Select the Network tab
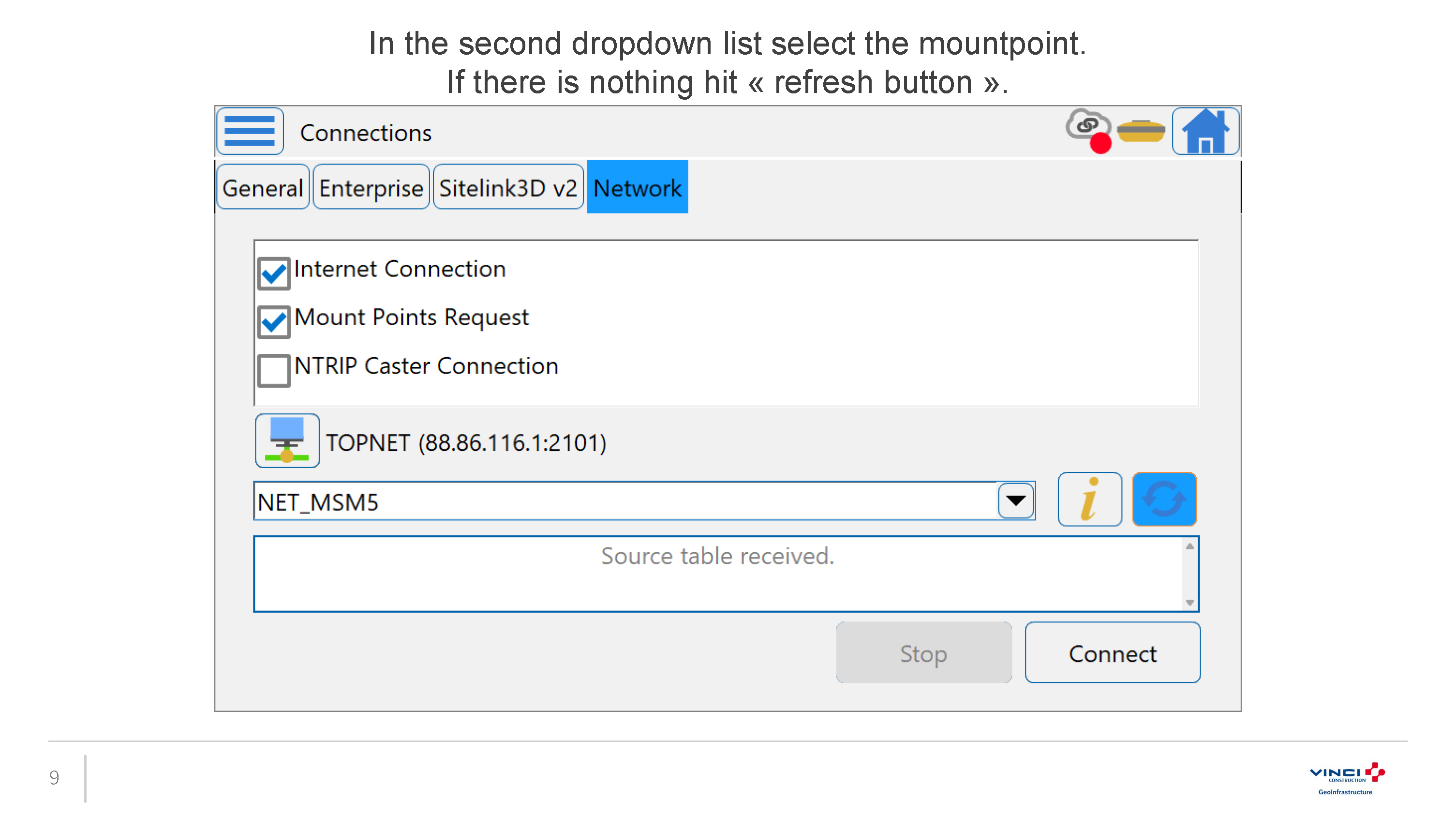 pyautogui.click(x=637, y=186)
